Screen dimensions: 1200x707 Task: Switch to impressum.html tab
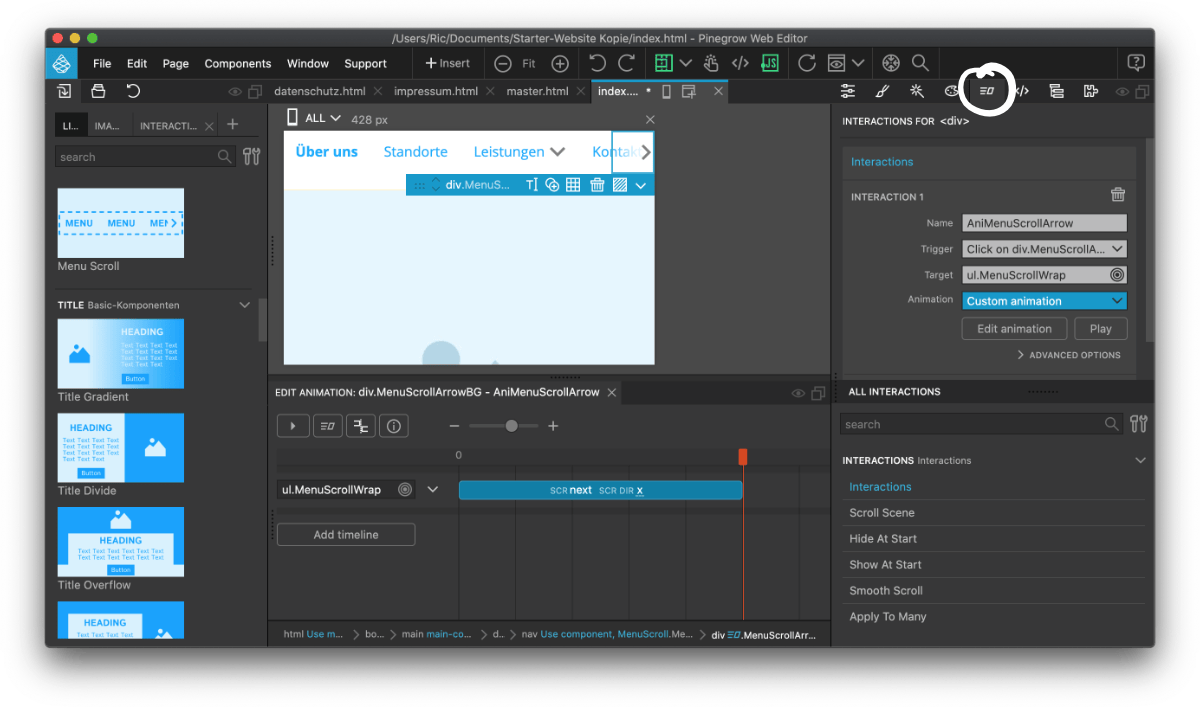point(436,91)
